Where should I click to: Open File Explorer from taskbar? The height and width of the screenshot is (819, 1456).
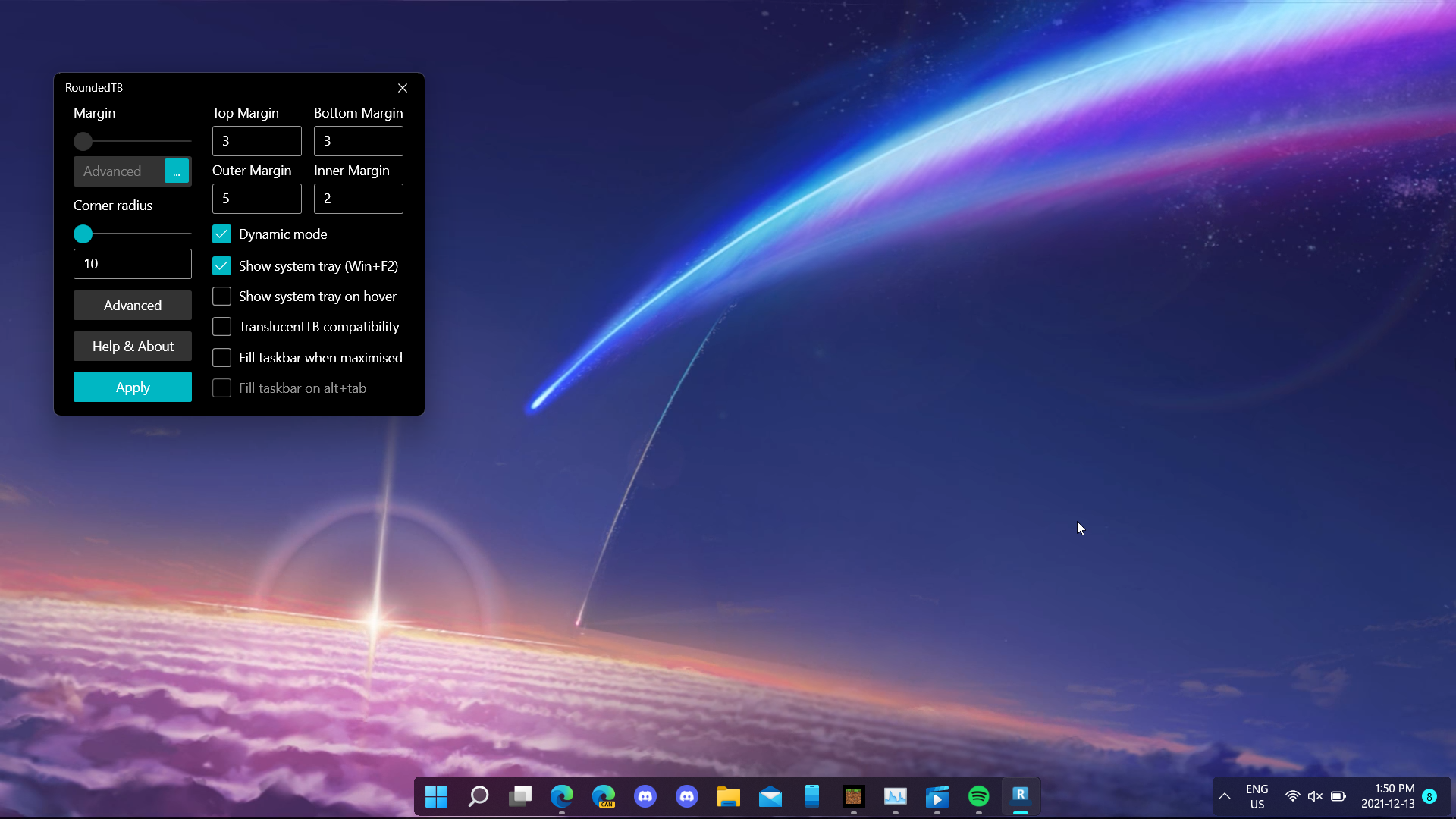728,796
